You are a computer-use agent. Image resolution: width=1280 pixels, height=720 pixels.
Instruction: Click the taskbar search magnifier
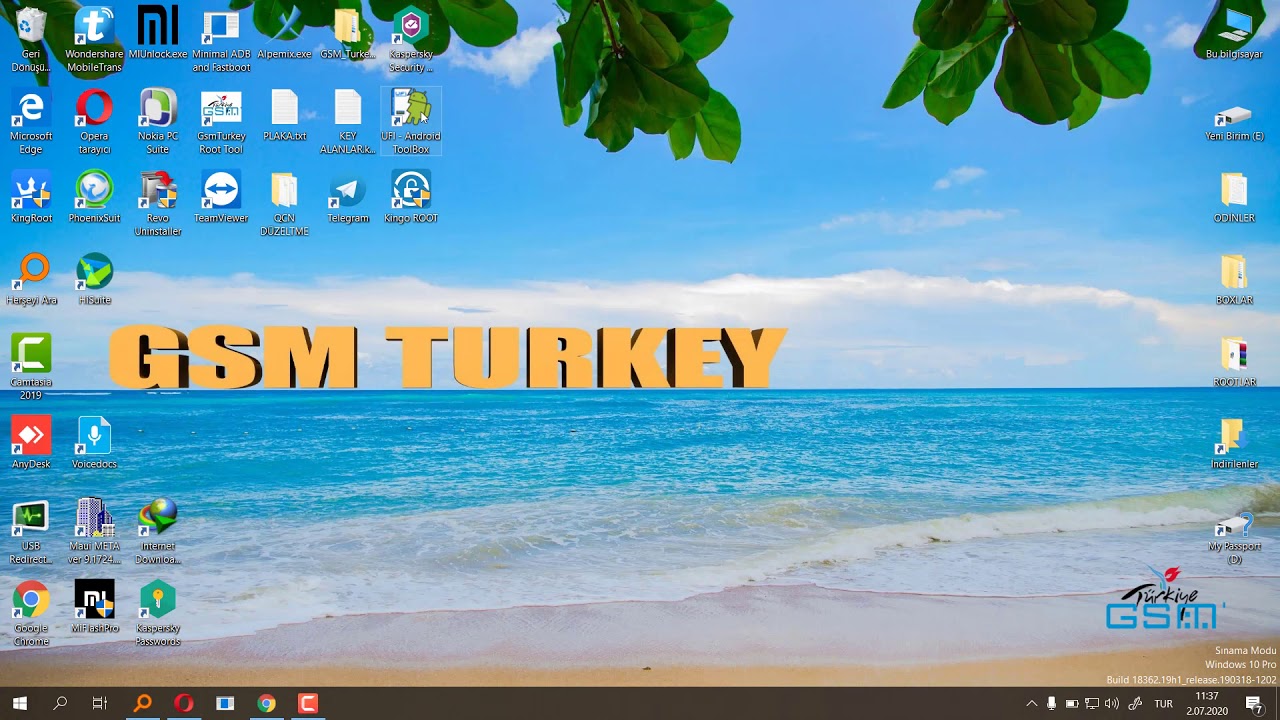(60, 703)
